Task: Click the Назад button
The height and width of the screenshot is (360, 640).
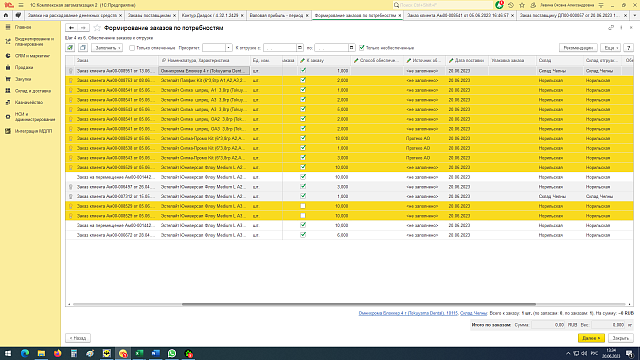Action: (78, 338)
